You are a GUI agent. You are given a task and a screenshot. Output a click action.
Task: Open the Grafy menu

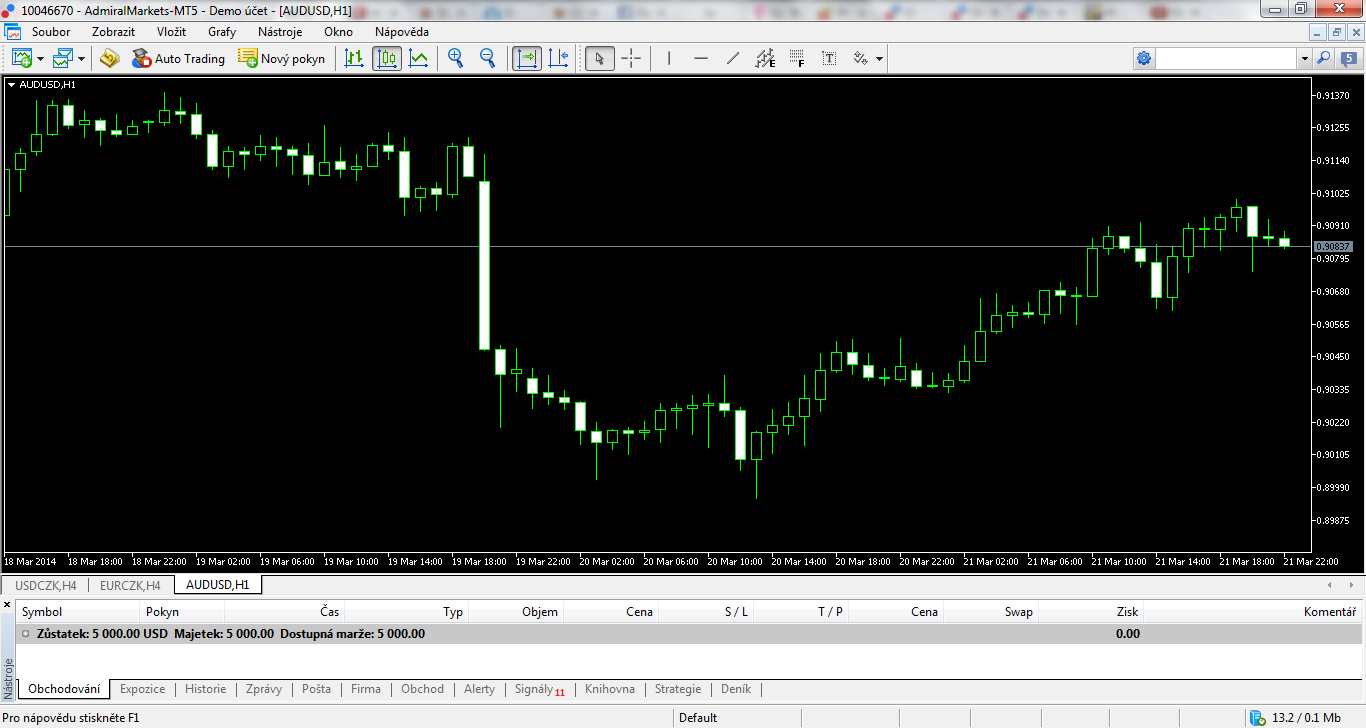point(222,31)
